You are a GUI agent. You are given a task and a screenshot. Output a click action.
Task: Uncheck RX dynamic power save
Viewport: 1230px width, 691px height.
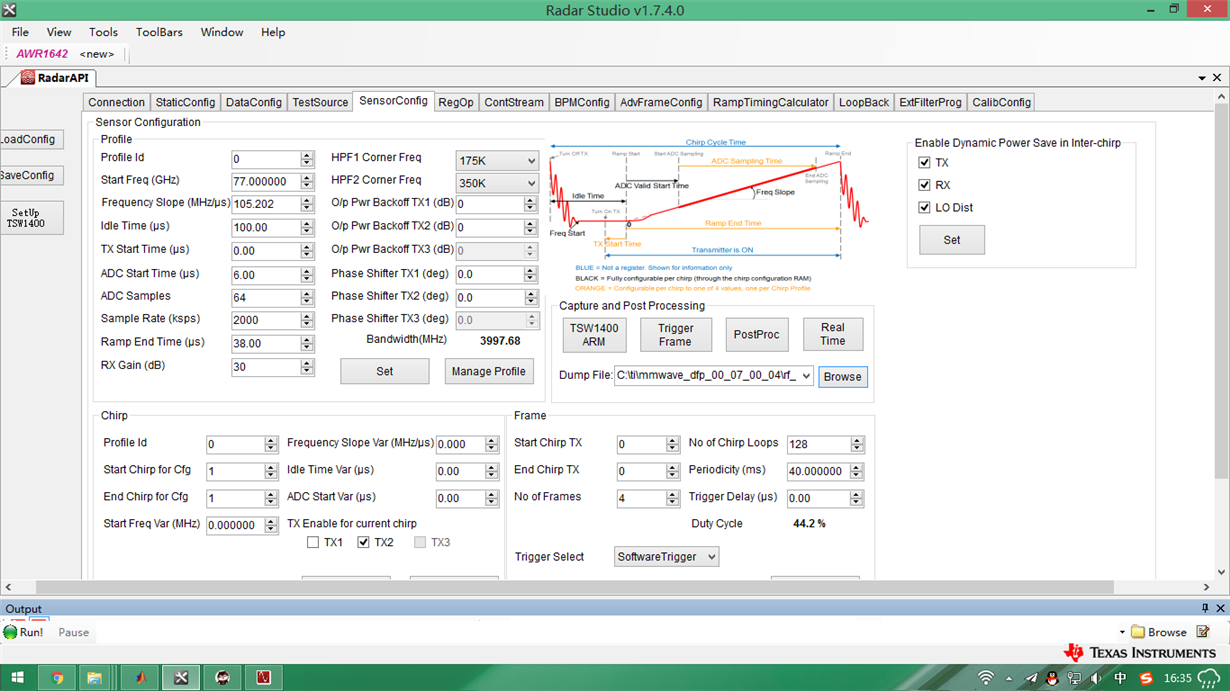(x=924, y=185)
